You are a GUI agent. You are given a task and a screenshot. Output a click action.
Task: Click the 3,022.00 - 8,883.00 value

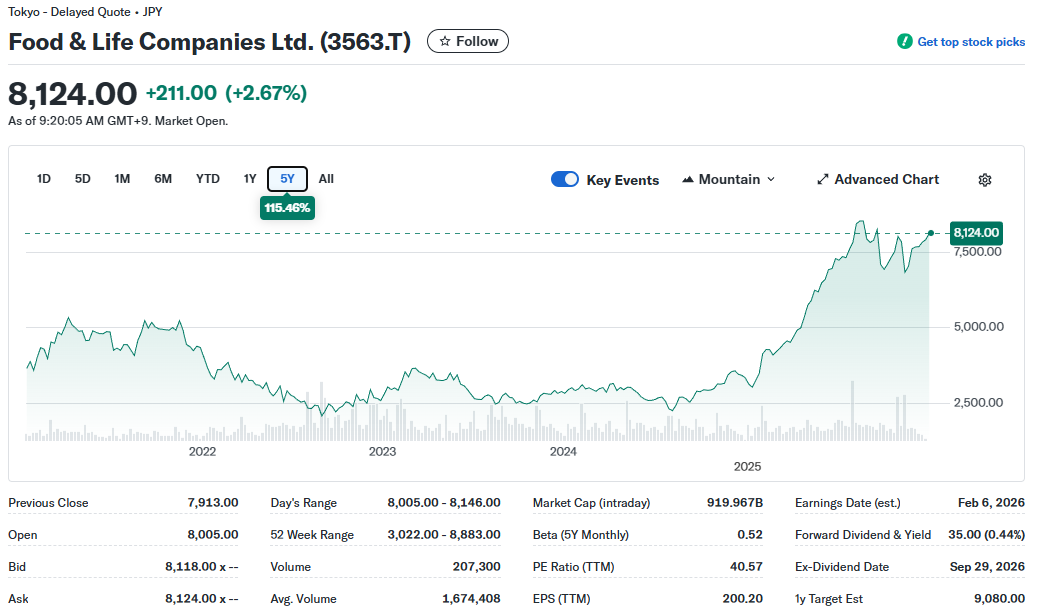tap(444, 535)
